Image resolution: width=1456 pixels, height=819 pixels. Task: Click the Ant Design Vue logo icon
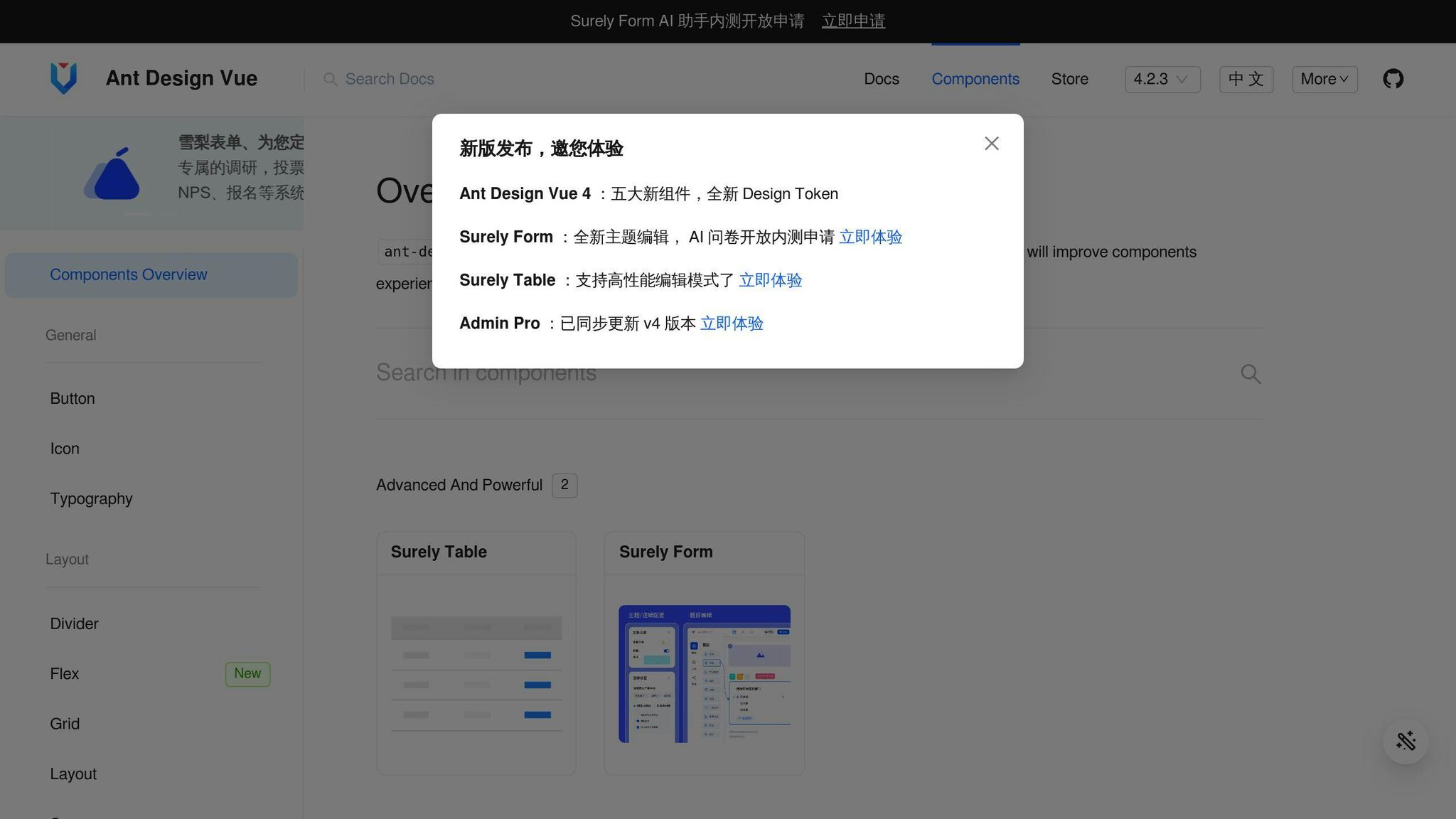coord(63,78)
